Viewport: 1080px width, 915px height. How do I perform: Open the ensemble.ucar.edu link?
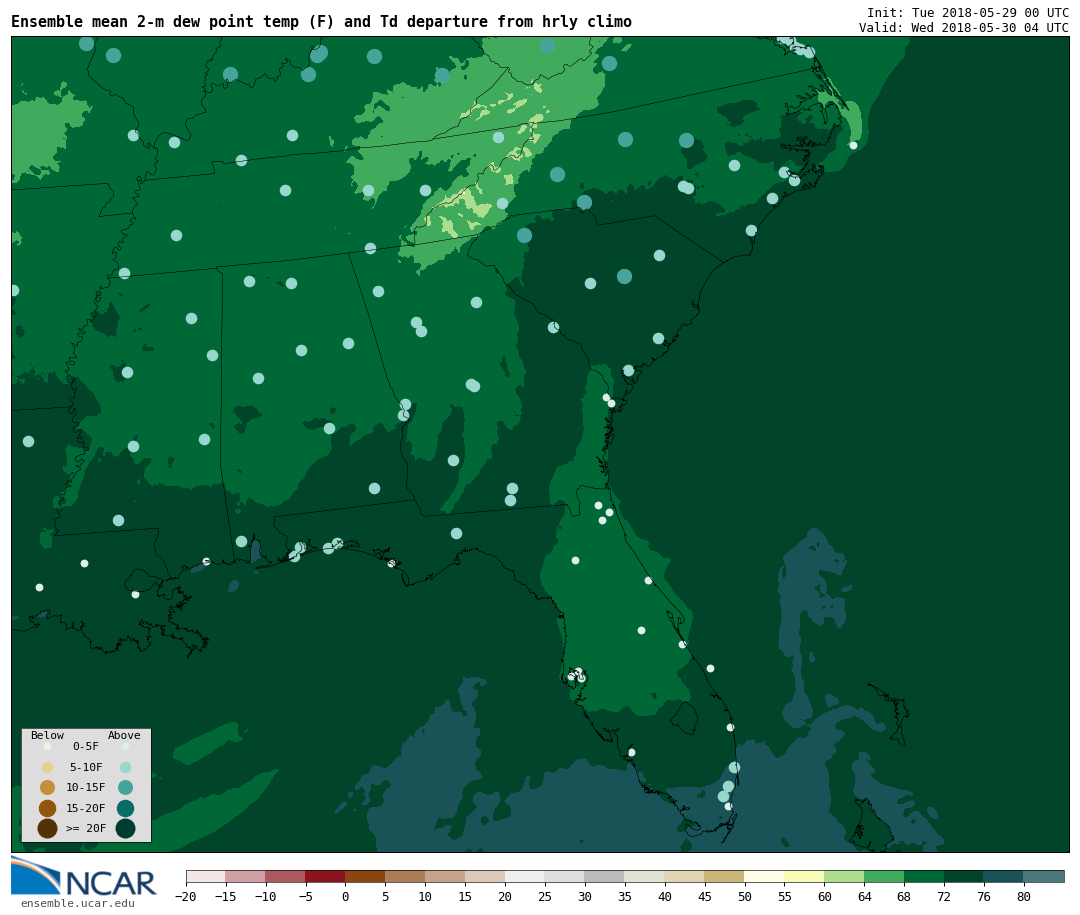pos(77,904)
